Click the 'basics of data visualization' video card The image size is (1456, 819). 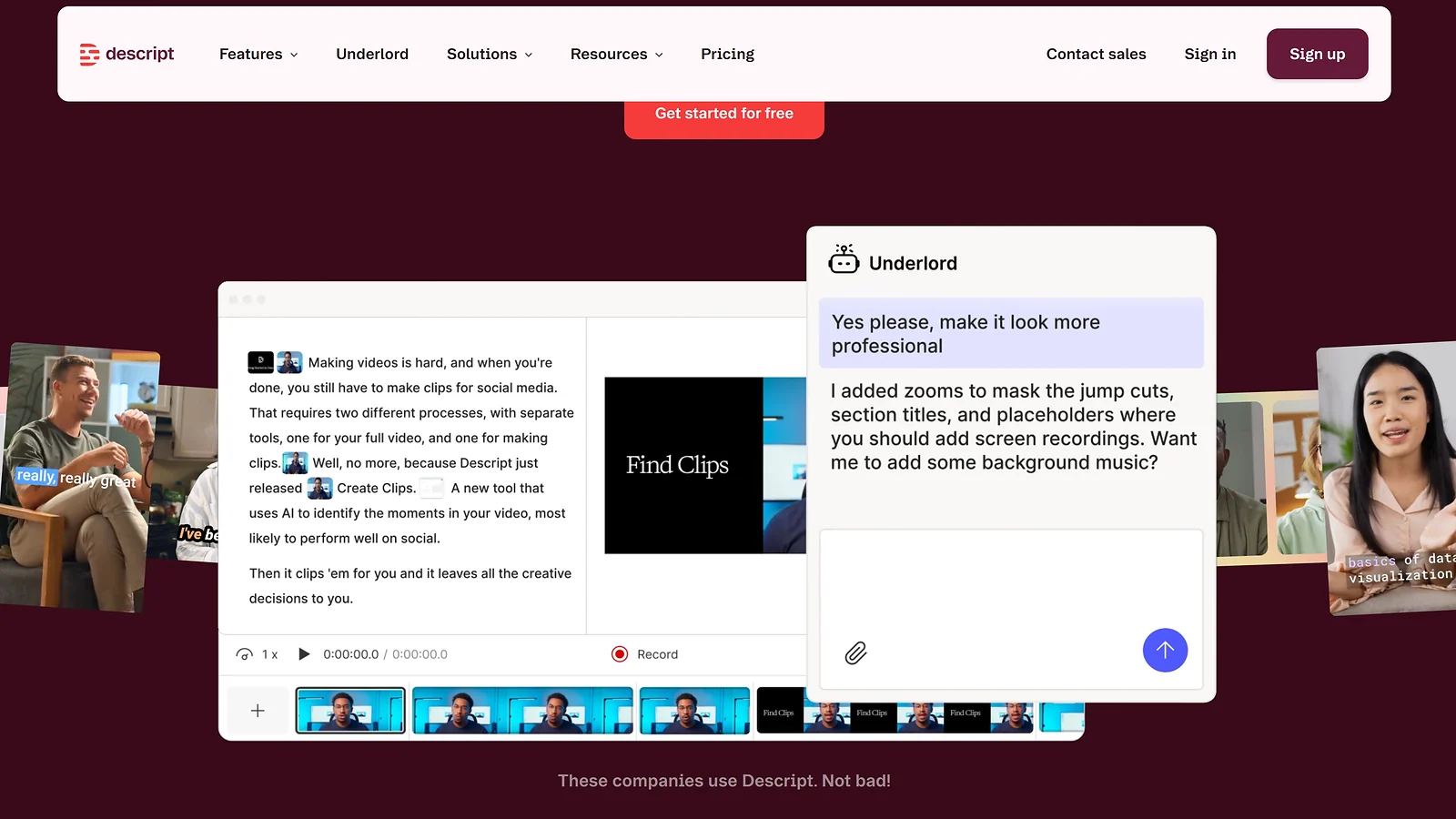coord(1388,478)
